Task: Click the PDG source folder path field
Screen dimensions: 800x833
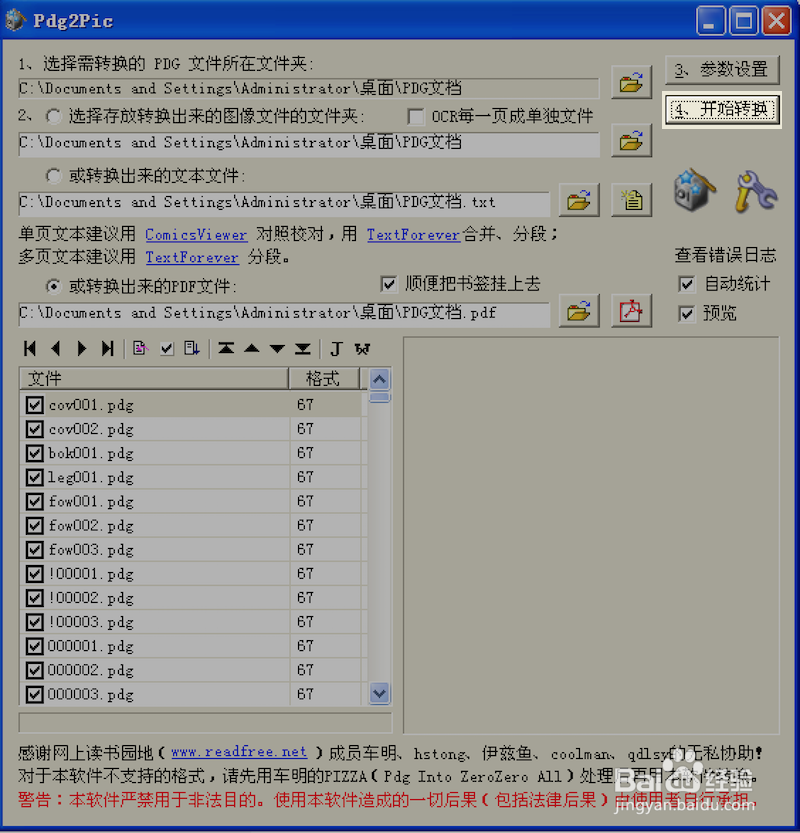Action: (x=309, y=88)
